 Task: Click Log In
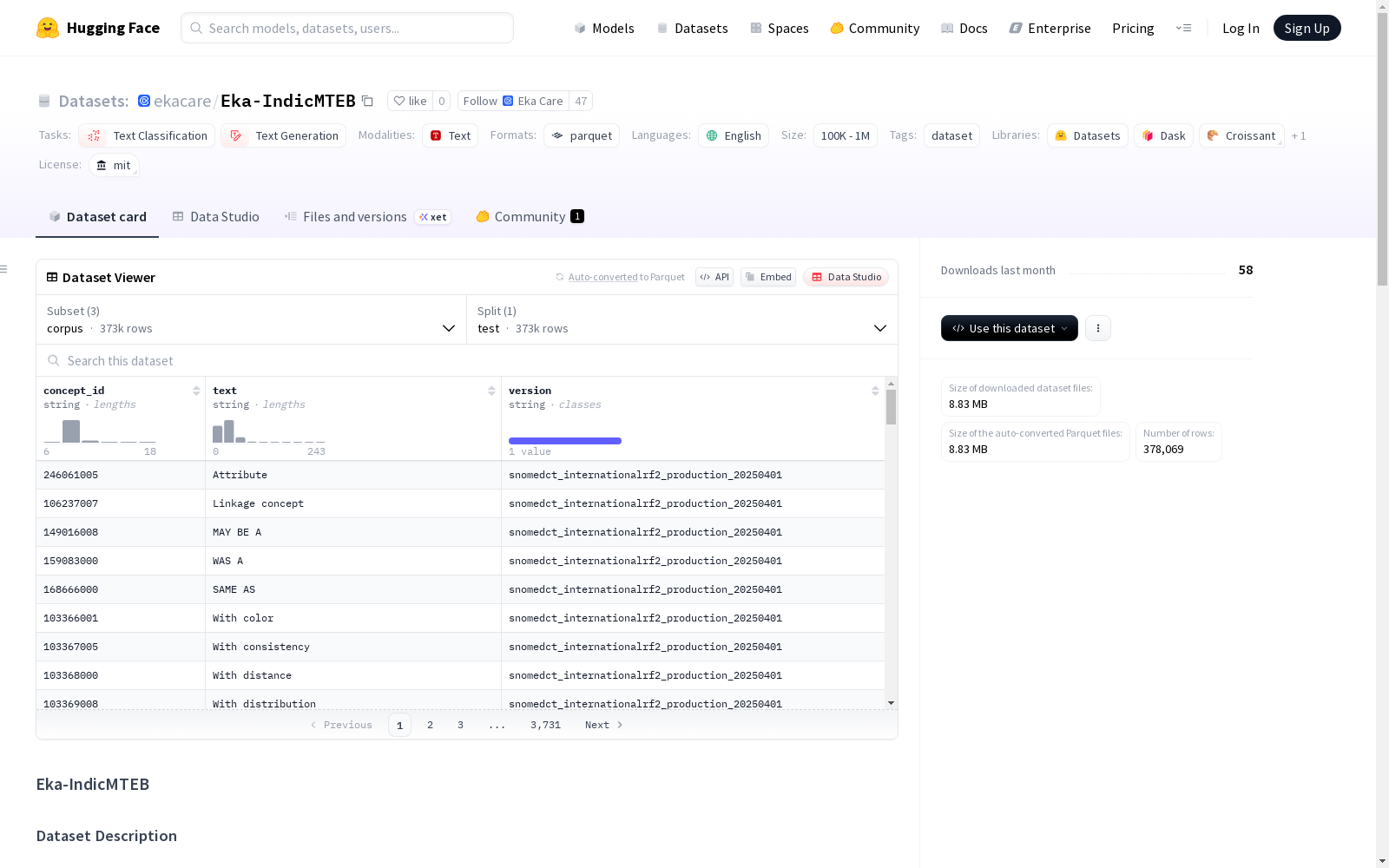point(1241,28)
